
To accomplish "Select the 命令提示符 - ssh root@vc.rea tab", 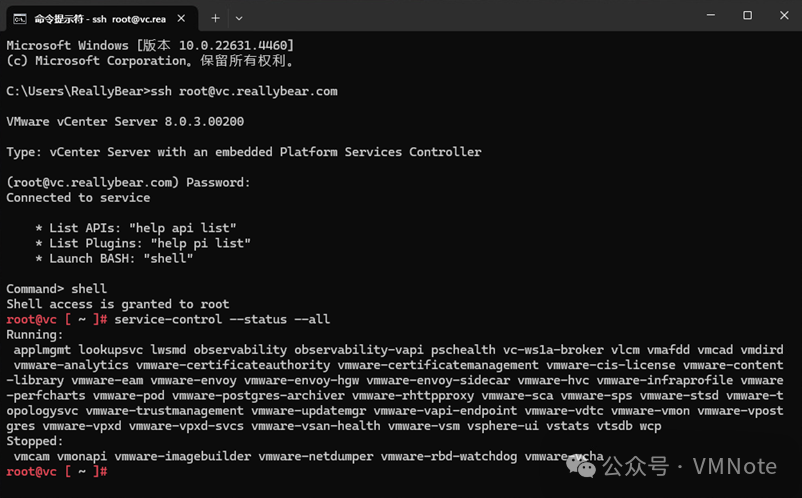I will [101, 18].
